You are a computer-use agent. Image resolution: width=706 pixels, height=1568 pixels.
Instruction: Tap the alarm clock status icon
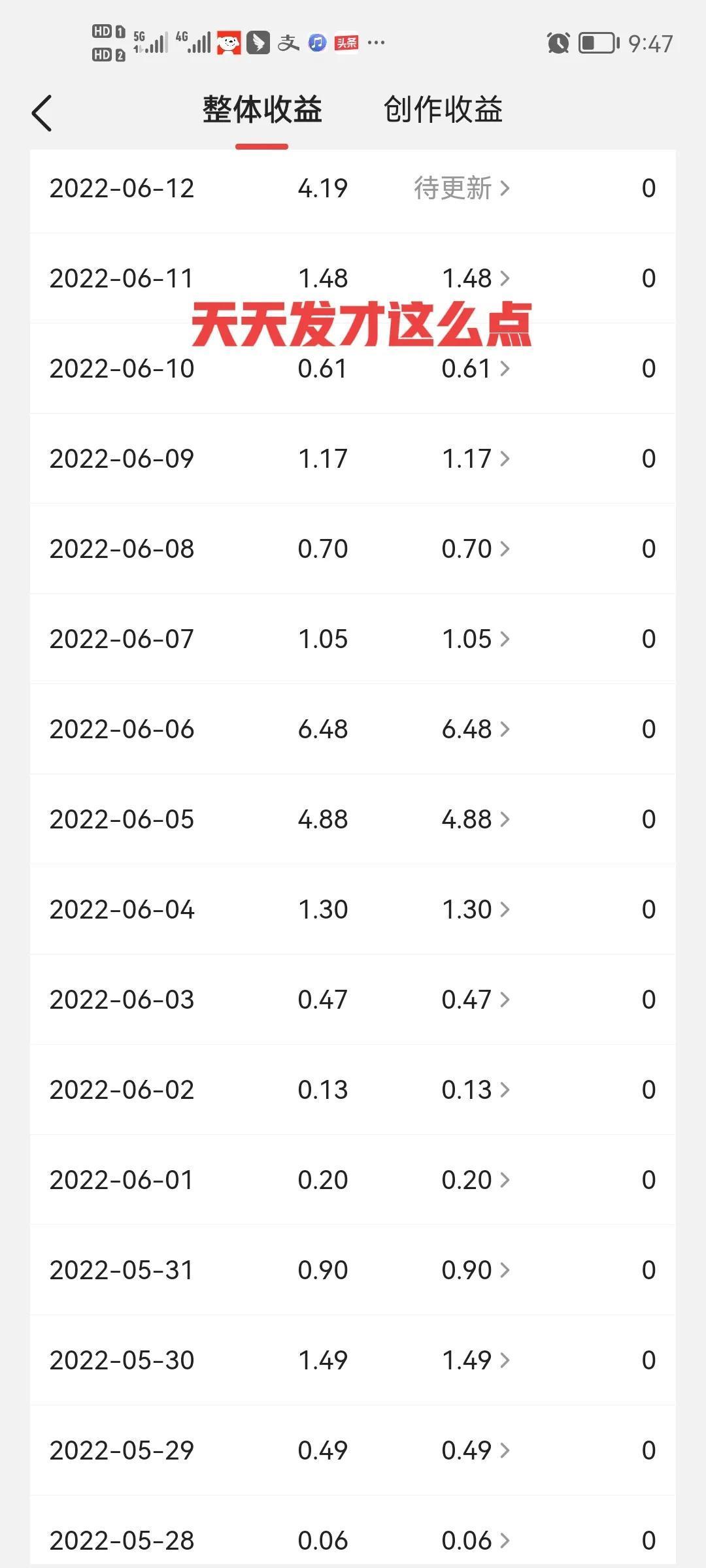tap(558, 43)
